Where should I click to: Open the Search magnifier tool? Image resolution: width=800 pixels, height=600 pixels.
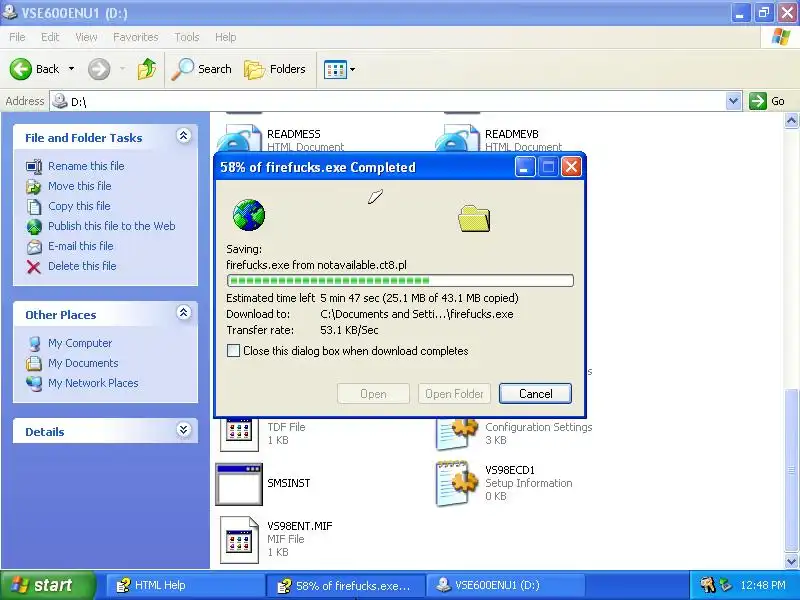click(201, 69)
